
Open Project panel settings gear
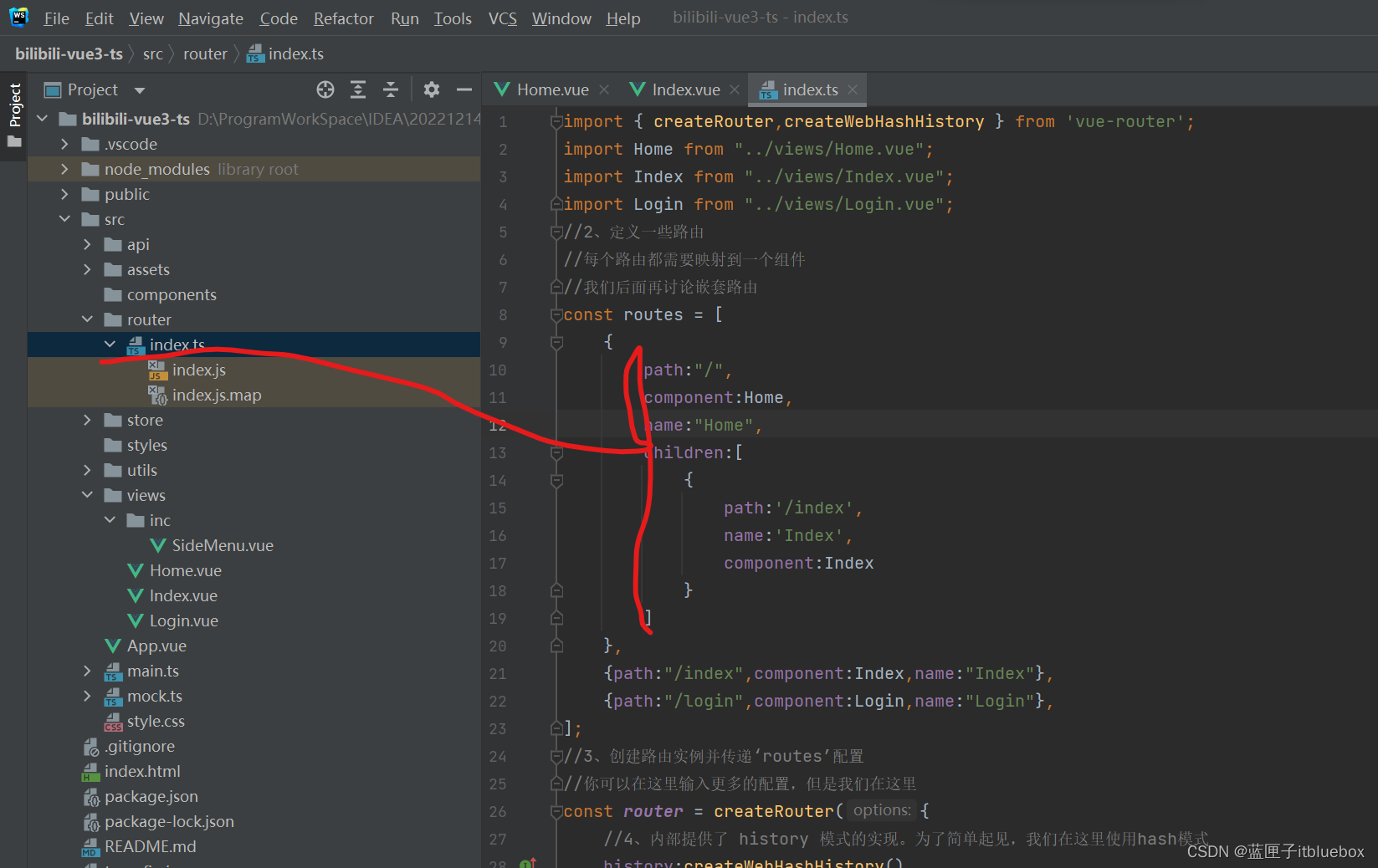[x=432, y=89]
